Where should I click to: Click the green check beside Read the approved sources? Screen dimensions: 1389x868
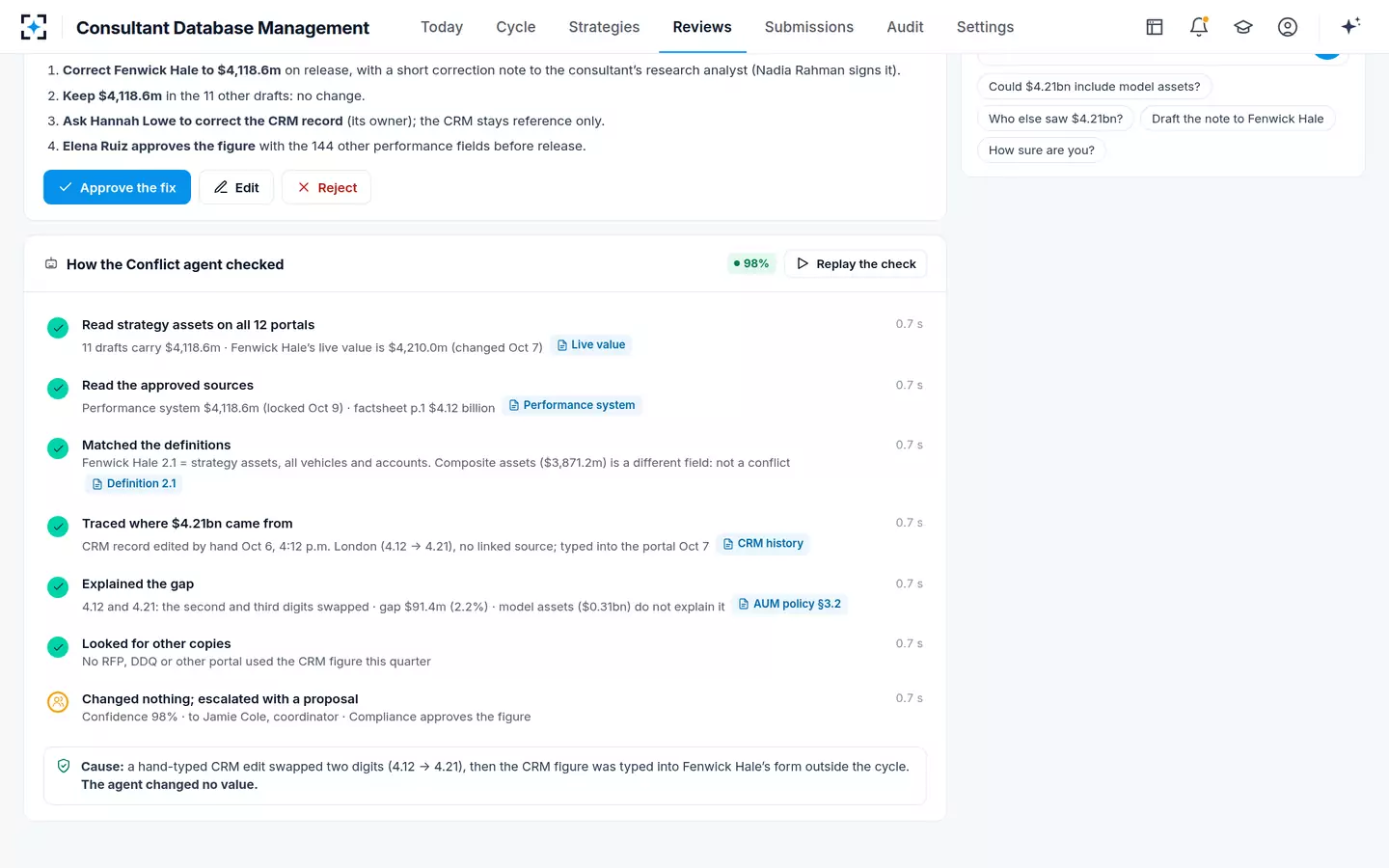pos(58,389)
